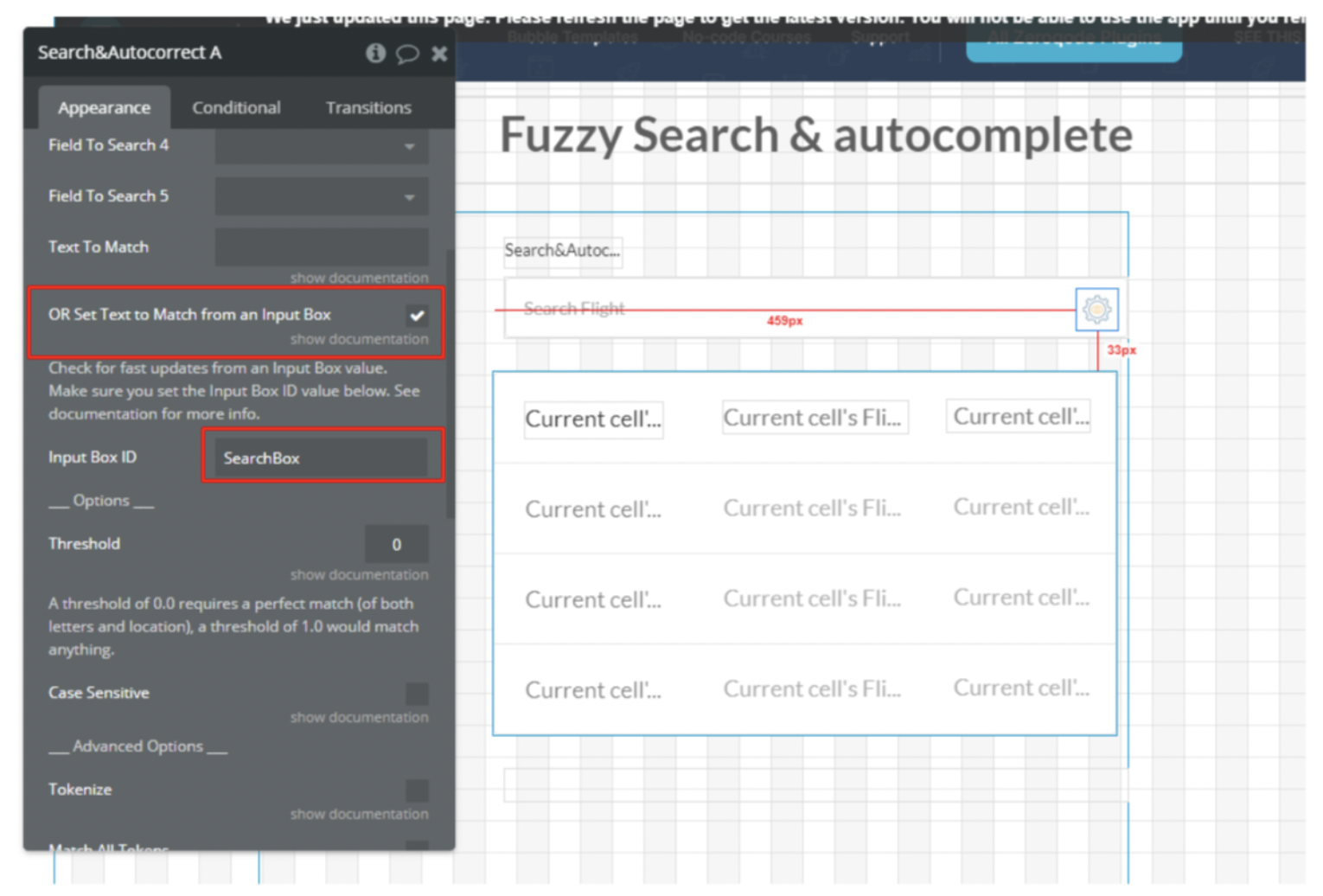Image resolution: width=1323 pixels, height=896 pixels.
Task: Select the Search&Autoc... element on canvas
Action: click(x=562, y=251)
